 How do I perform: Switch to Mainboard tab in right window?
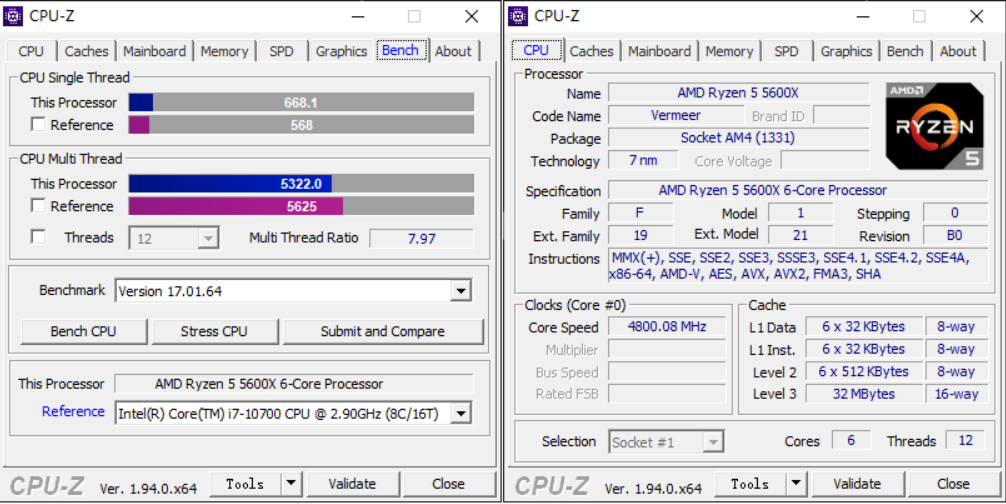coord(660,51)
